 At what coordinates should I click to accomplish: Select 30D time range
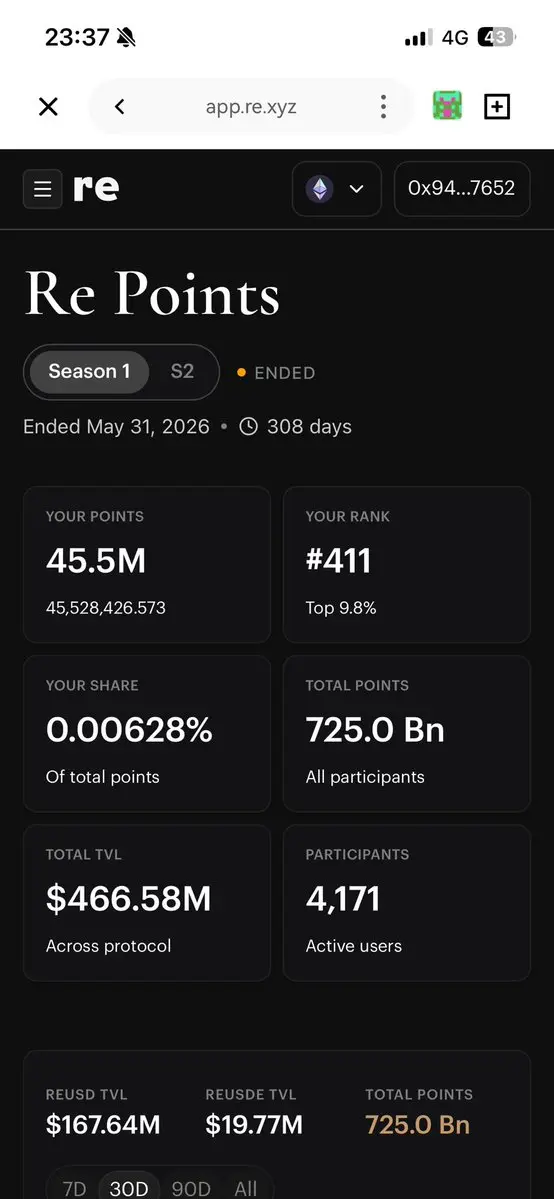pyautogui.click(x=129, y=1188)
